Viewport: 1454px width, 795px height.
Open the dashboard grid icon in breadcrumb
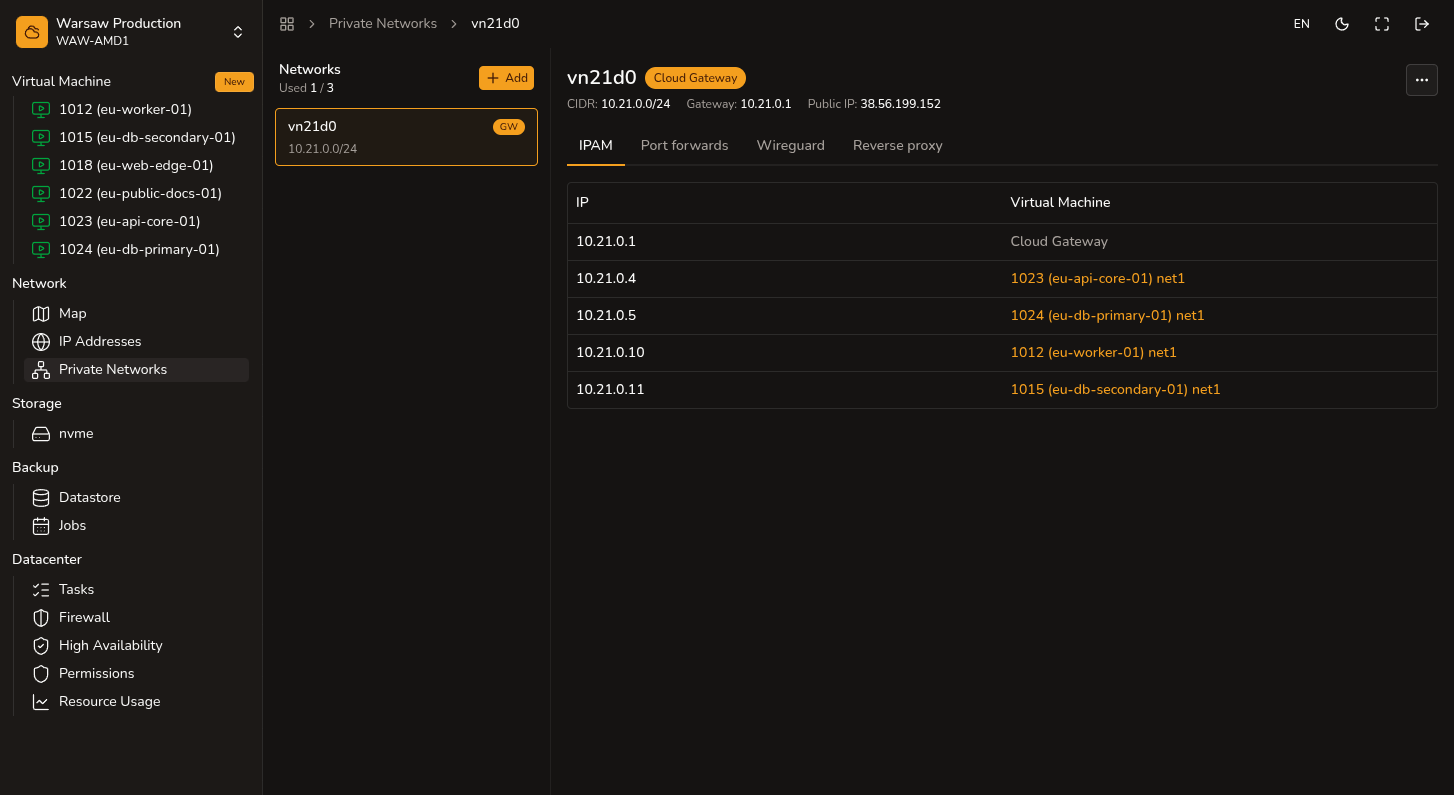287,24
